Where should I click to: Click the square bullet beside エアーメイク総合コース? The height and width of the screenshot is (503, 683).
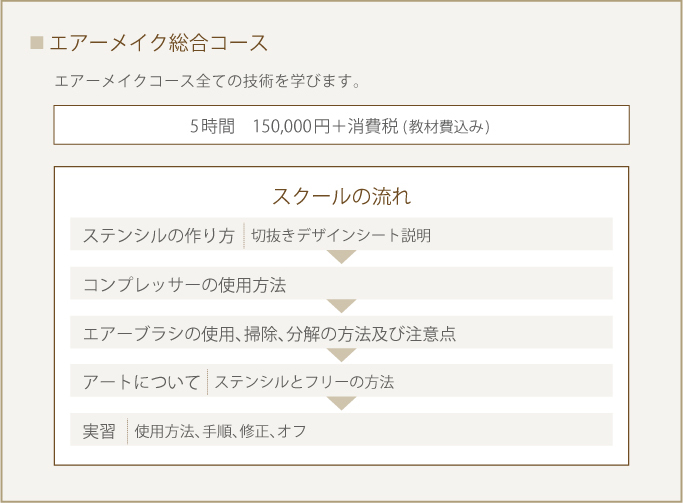point(37,43)
